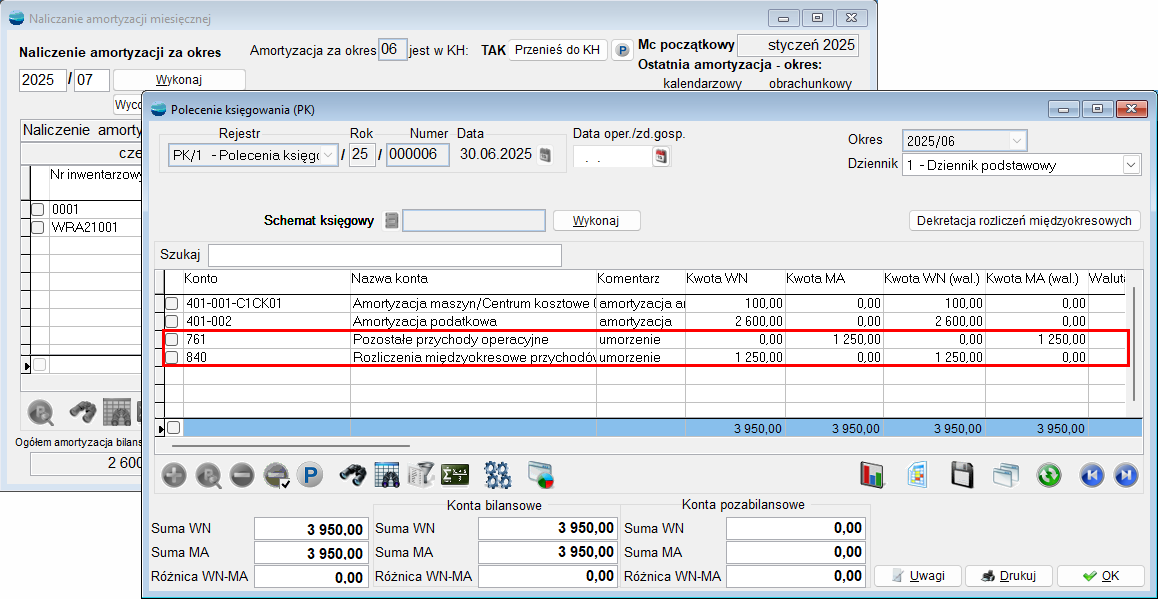
Task: Tick checkbox for account 840 row
Action: click(172, 358)
